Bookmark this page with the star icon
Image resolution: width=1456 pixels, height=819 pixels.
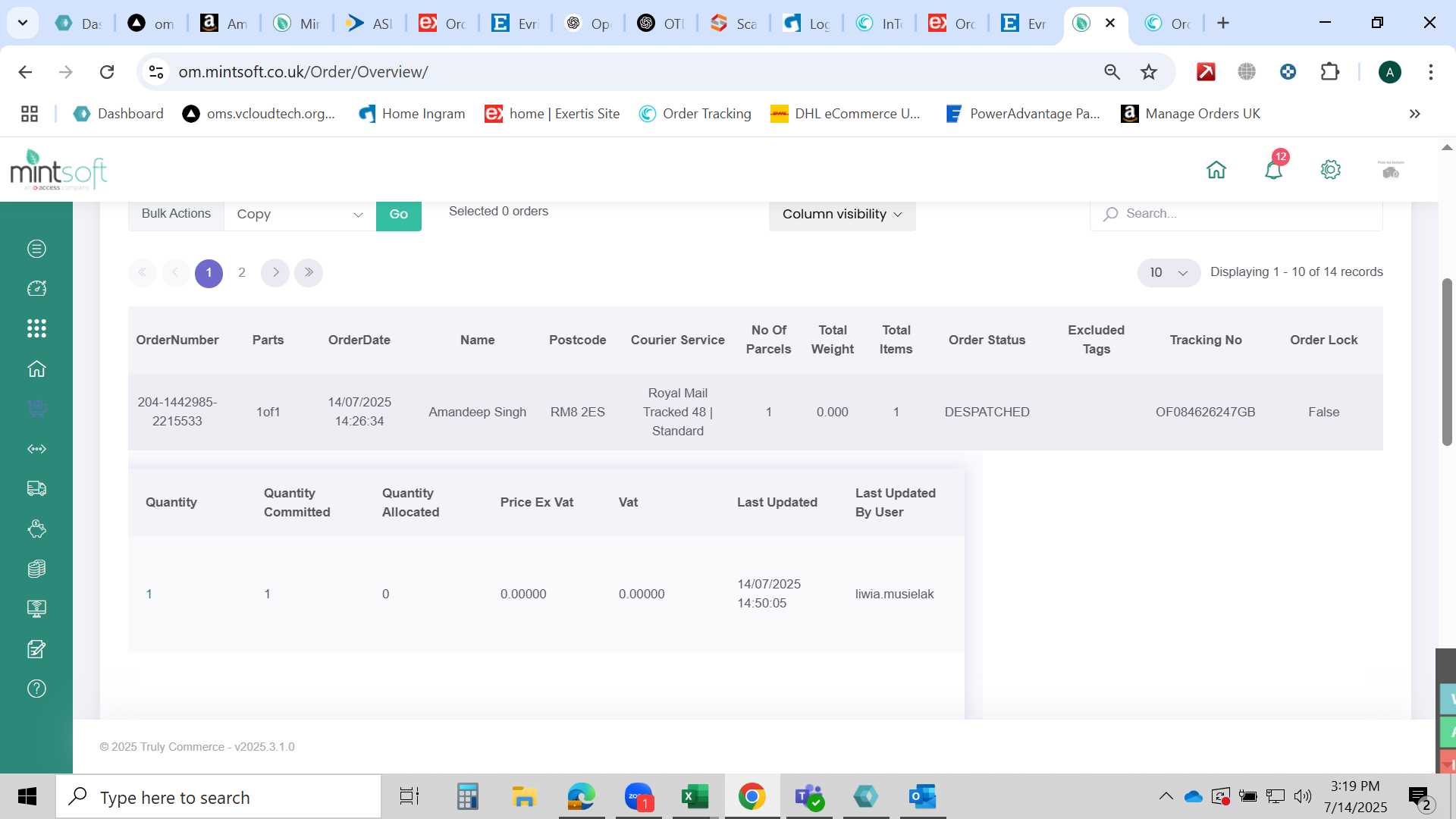1149,72
